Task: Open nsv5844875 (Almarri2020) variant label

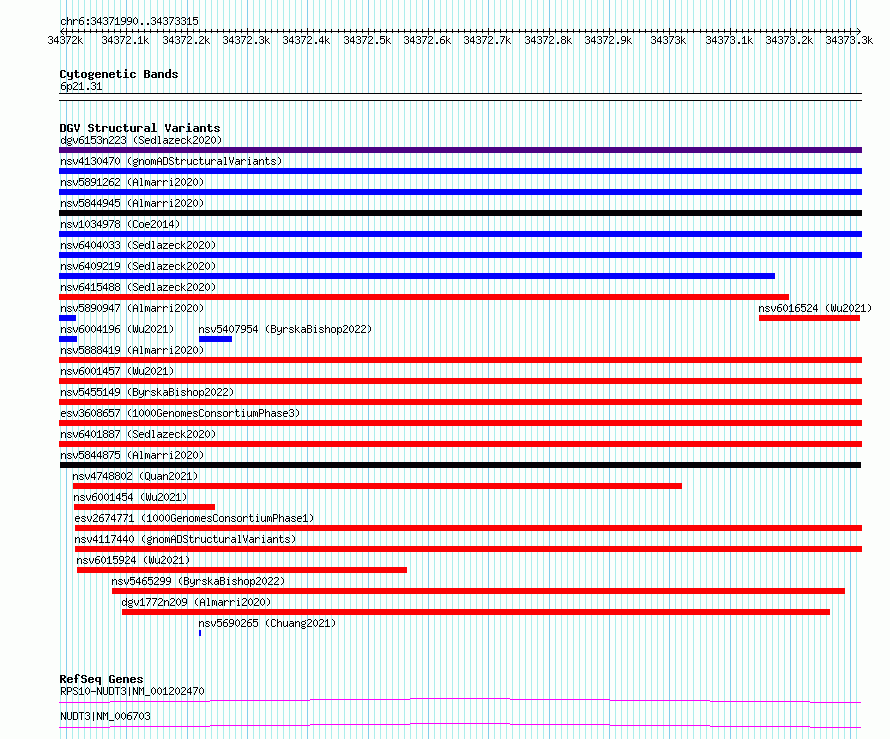Action: click(x=132, y=455)
